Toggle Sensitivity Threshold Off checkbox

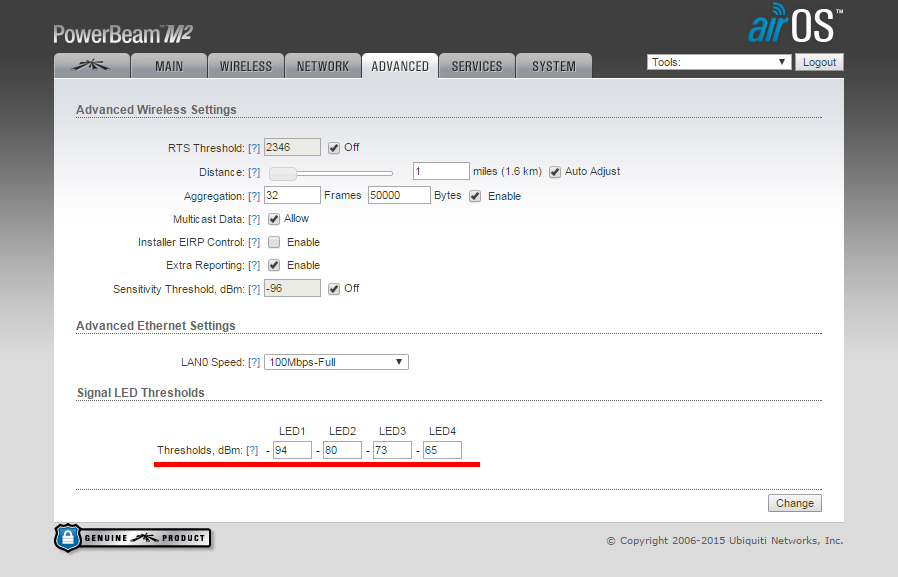(334, 289)
